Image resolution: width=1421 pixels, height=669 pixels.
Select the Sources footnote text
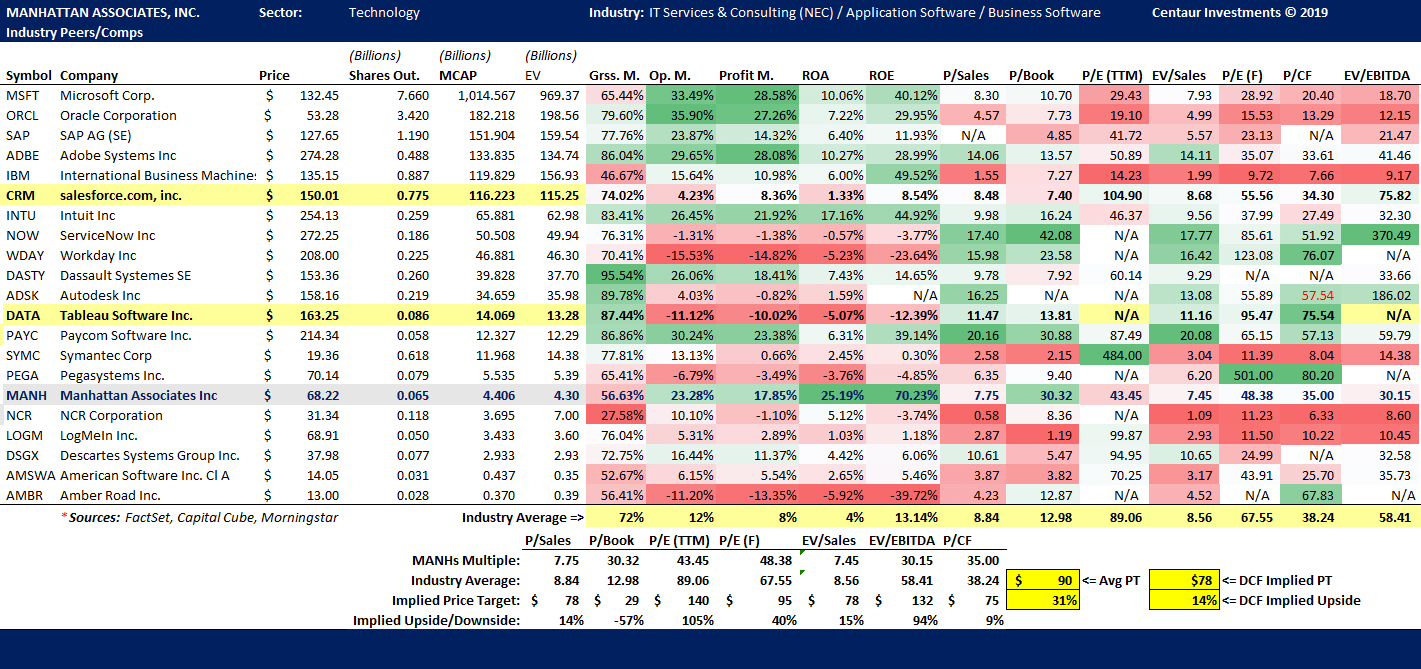click(x=200, y=518)
